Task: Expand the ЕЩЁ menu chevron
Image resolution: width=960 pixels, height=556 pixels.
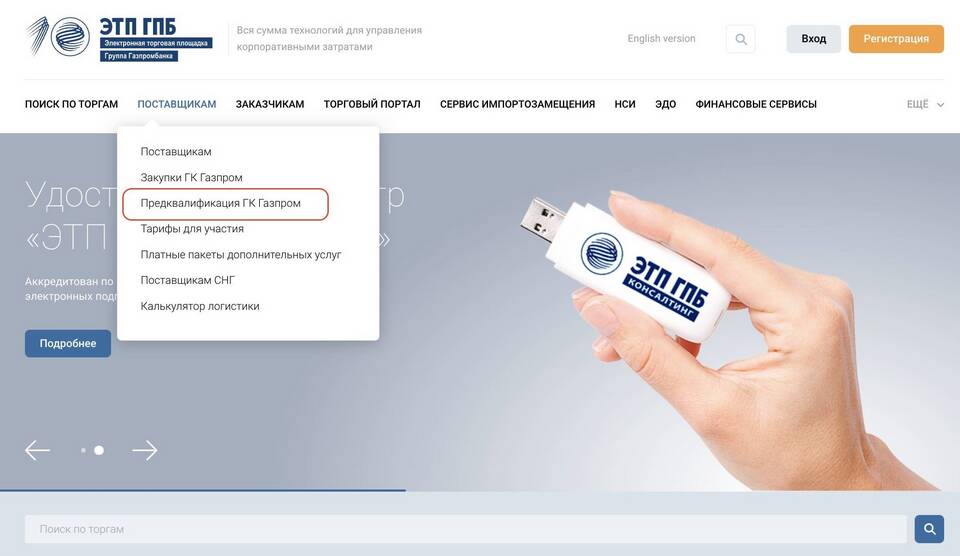Action: (940, 105)
